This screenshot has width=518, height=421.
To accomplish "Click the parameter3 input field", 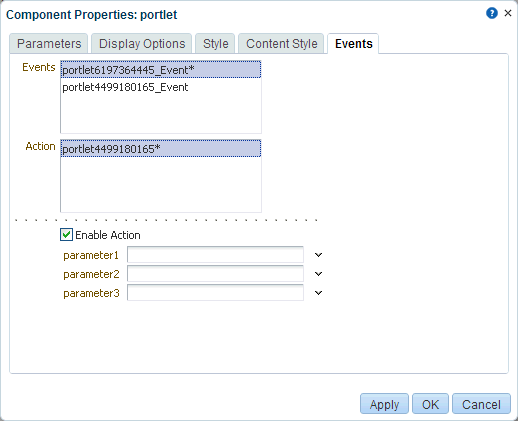I will (215, 293).
